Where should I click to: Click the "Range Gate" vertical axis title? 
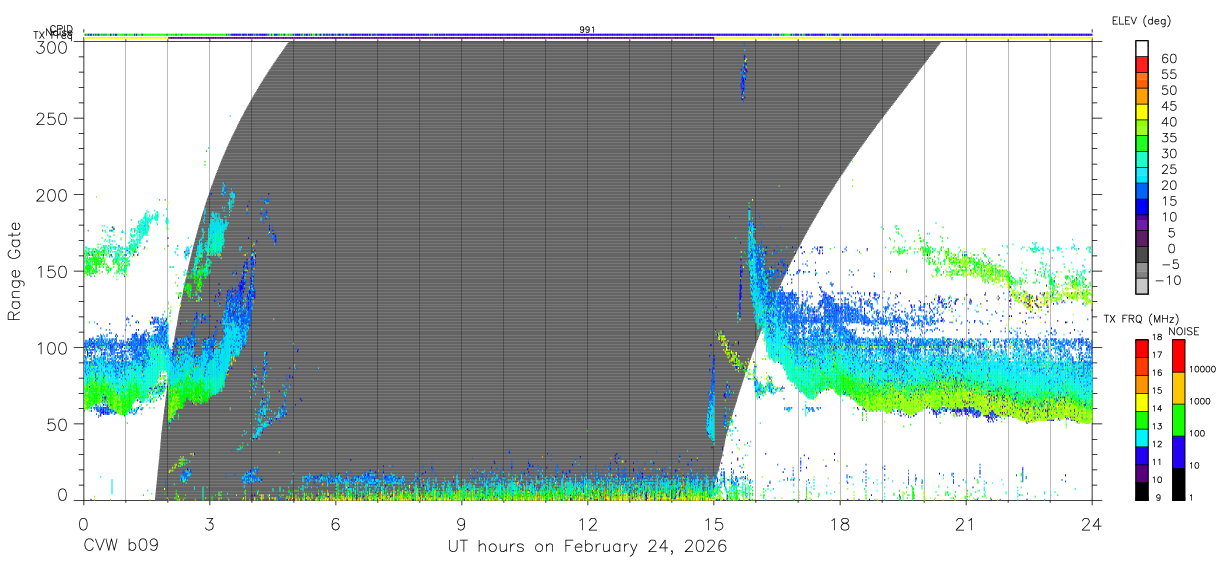coord(15,271)
